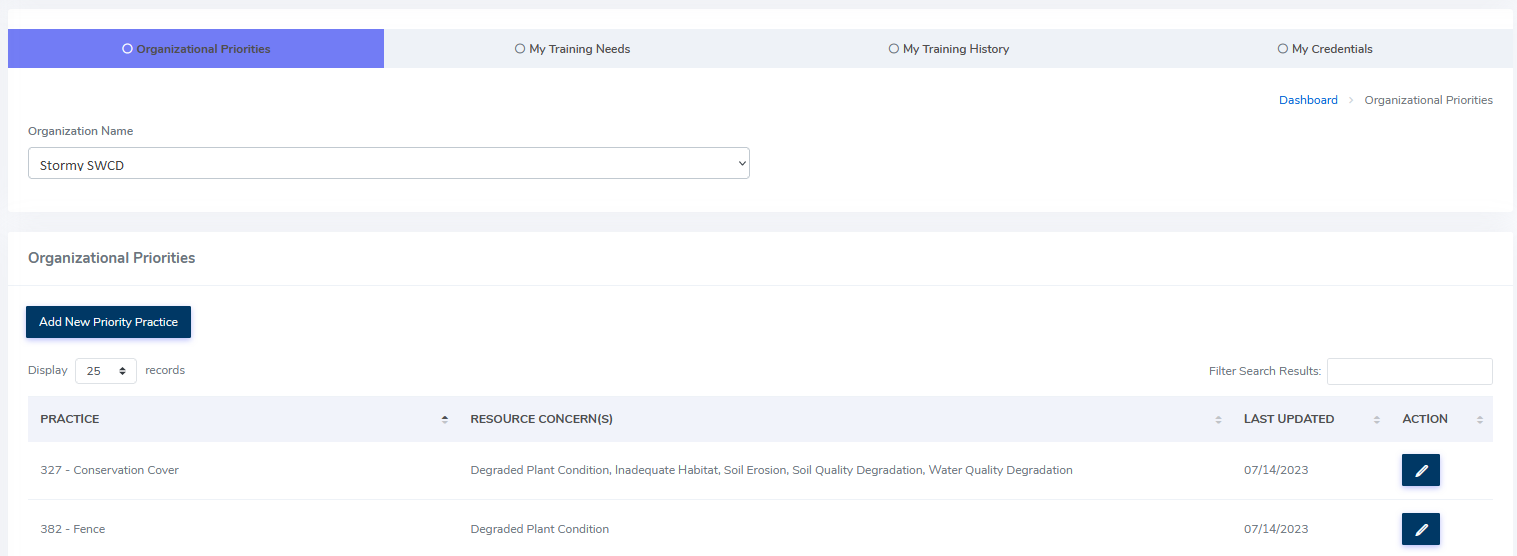Edit the 327 - Conservation Cover row
The height and width of the screenshot is (556, 1517).
coord(1420,470)
